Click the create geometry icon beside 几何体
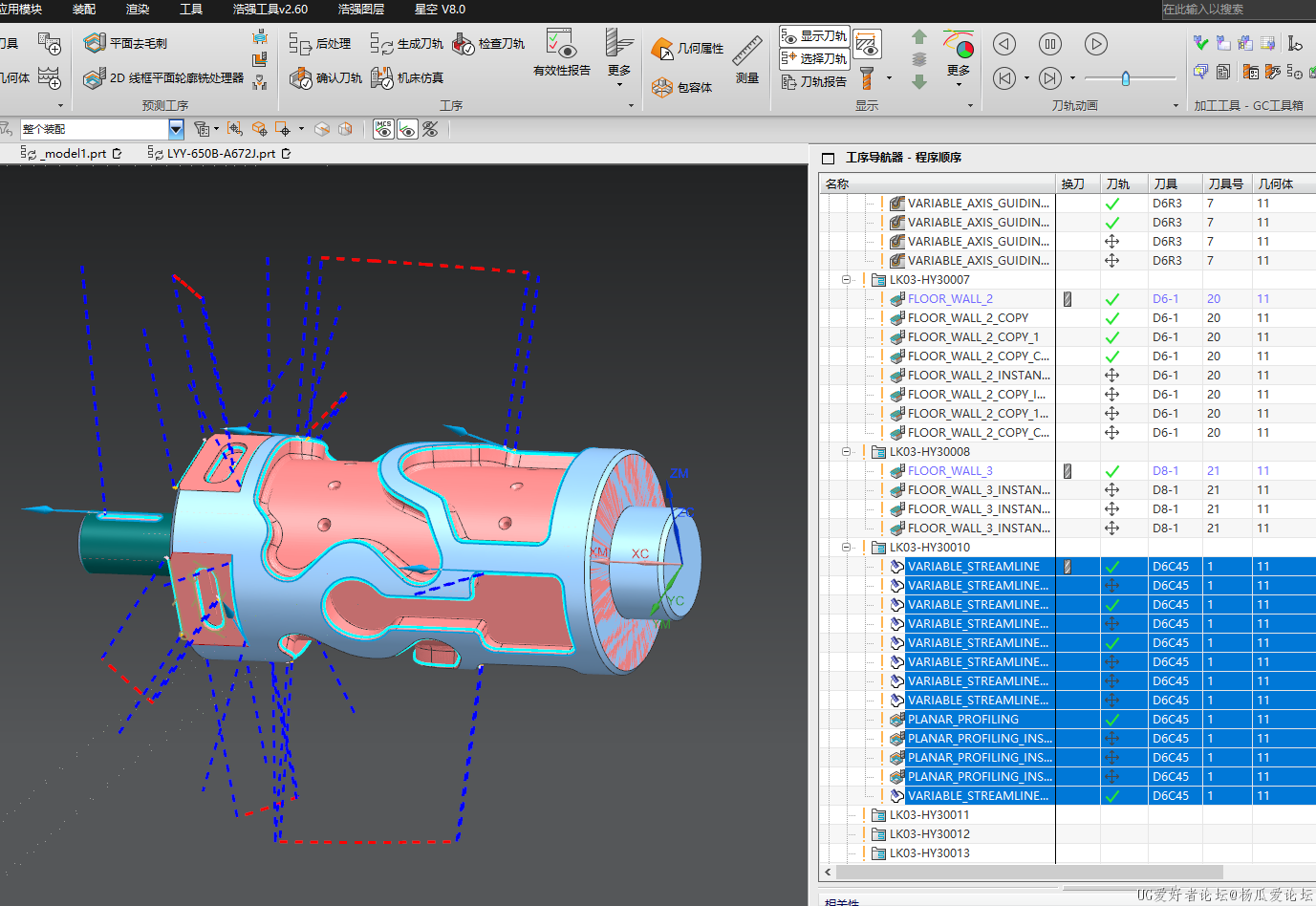This screenshot has height=906, width=1316. (49, 77)
